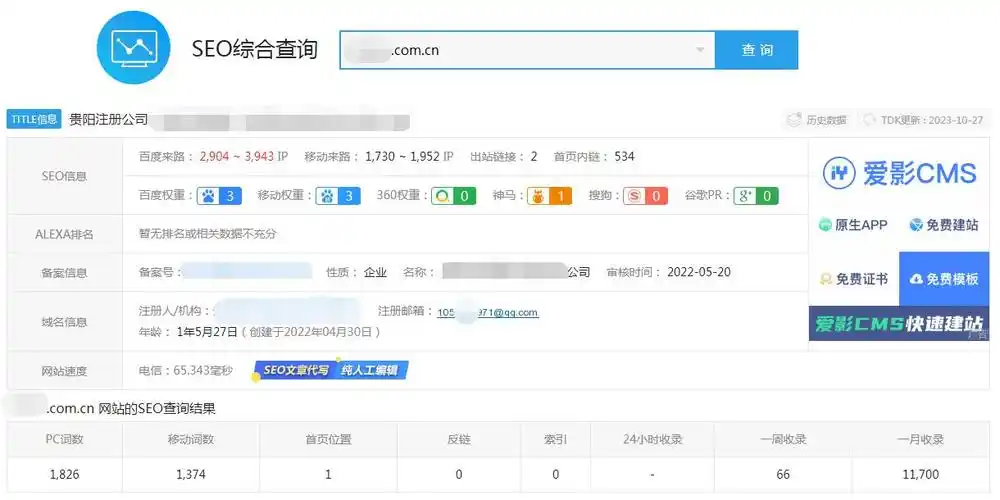Click the 移动权重 paw badge
This screenshot has height=500, width=1000.
coord(338,196)
